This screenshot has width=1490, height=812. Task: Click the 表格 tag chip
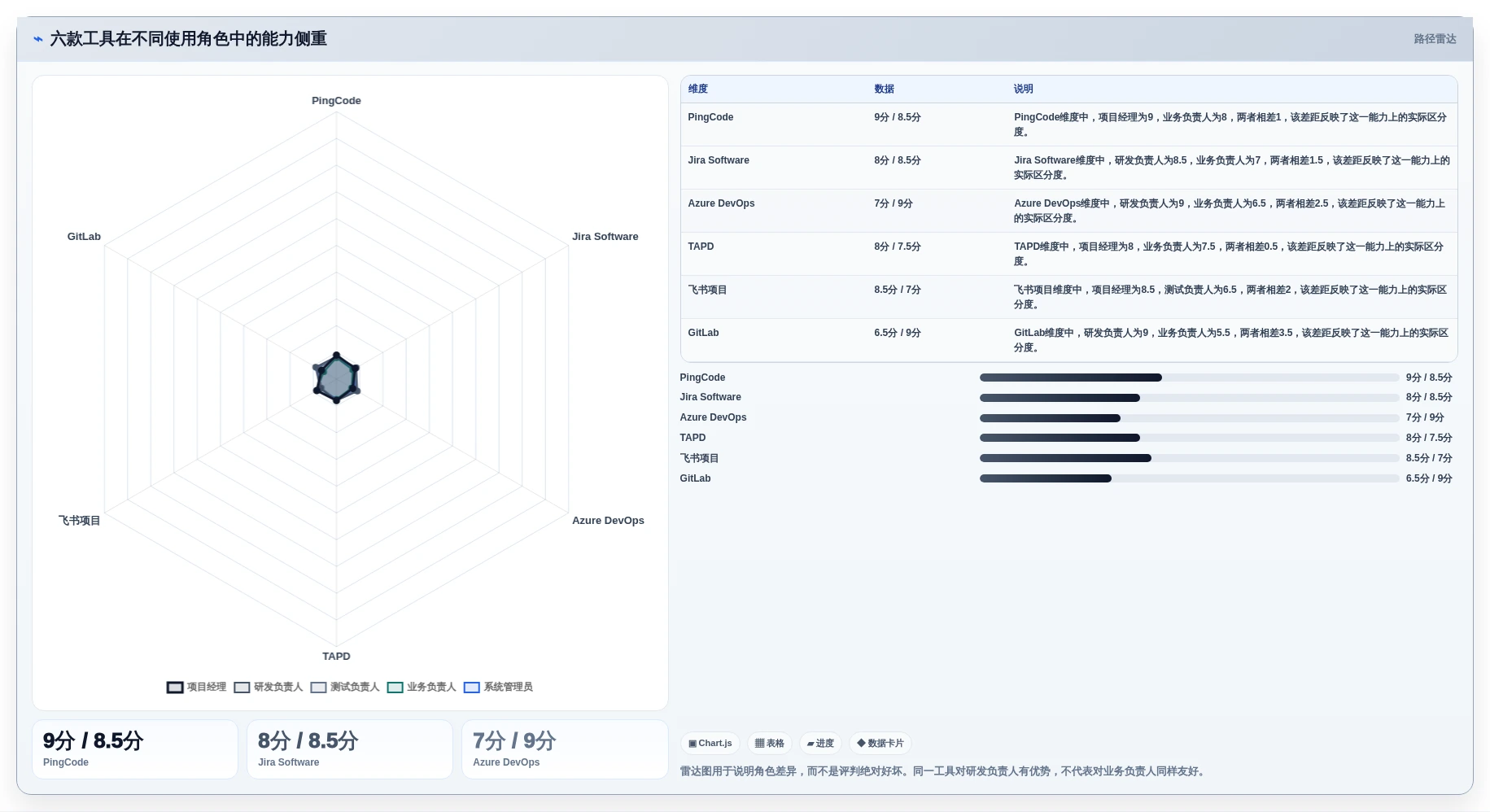point(769,744)
